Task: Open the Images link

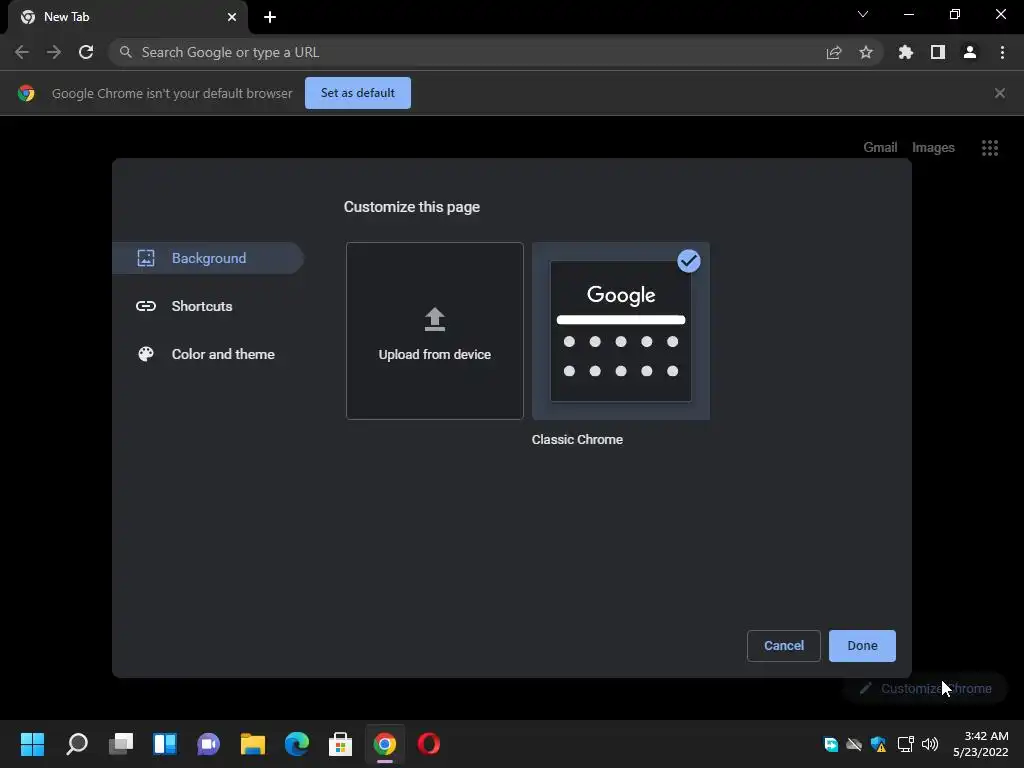Action: point(933,148)
